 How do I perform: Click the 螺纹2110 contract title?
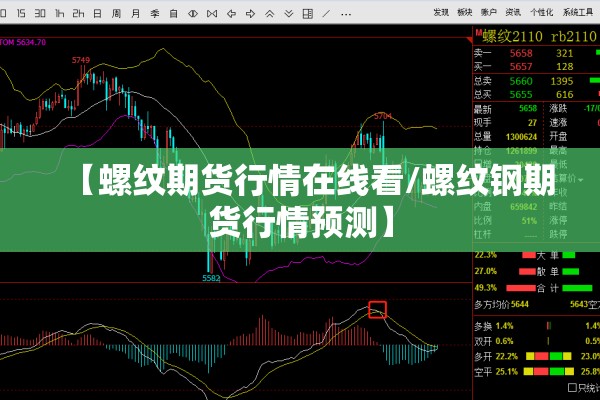(512, 36)
